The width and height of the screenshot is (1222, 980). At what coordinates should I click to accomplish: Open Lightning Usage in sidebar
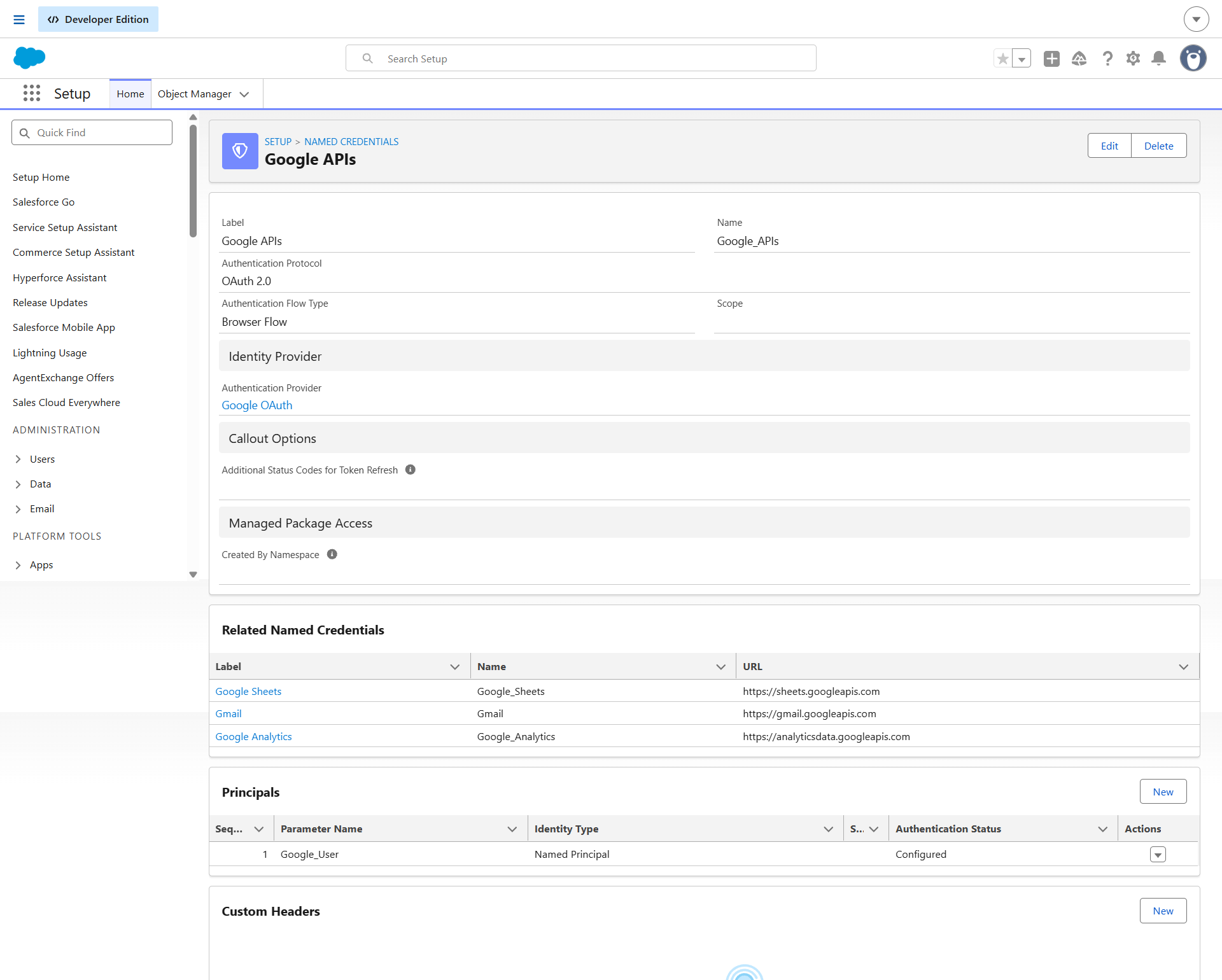point(50,353)
